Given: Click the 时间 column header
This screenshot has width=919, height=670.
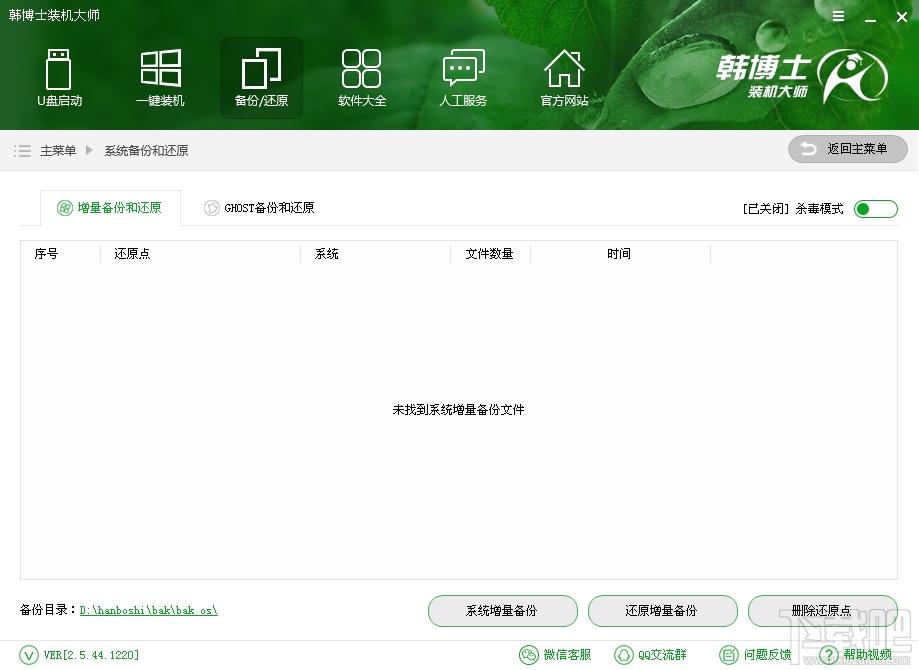Looking at the screenshot, I should 619,254.
